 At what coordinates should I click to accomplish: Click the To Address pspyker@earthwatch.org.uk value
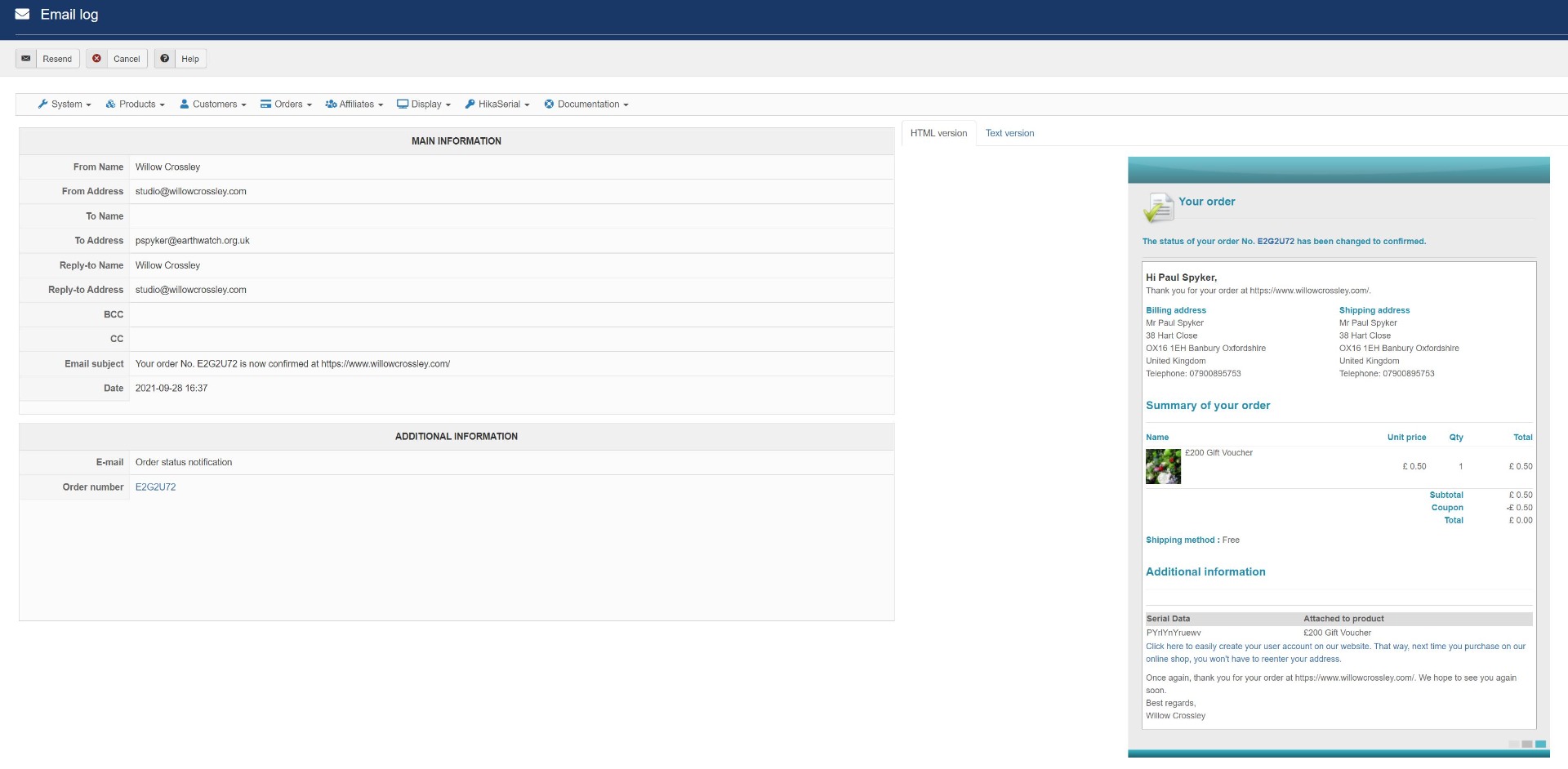click(x=193, y=241)
